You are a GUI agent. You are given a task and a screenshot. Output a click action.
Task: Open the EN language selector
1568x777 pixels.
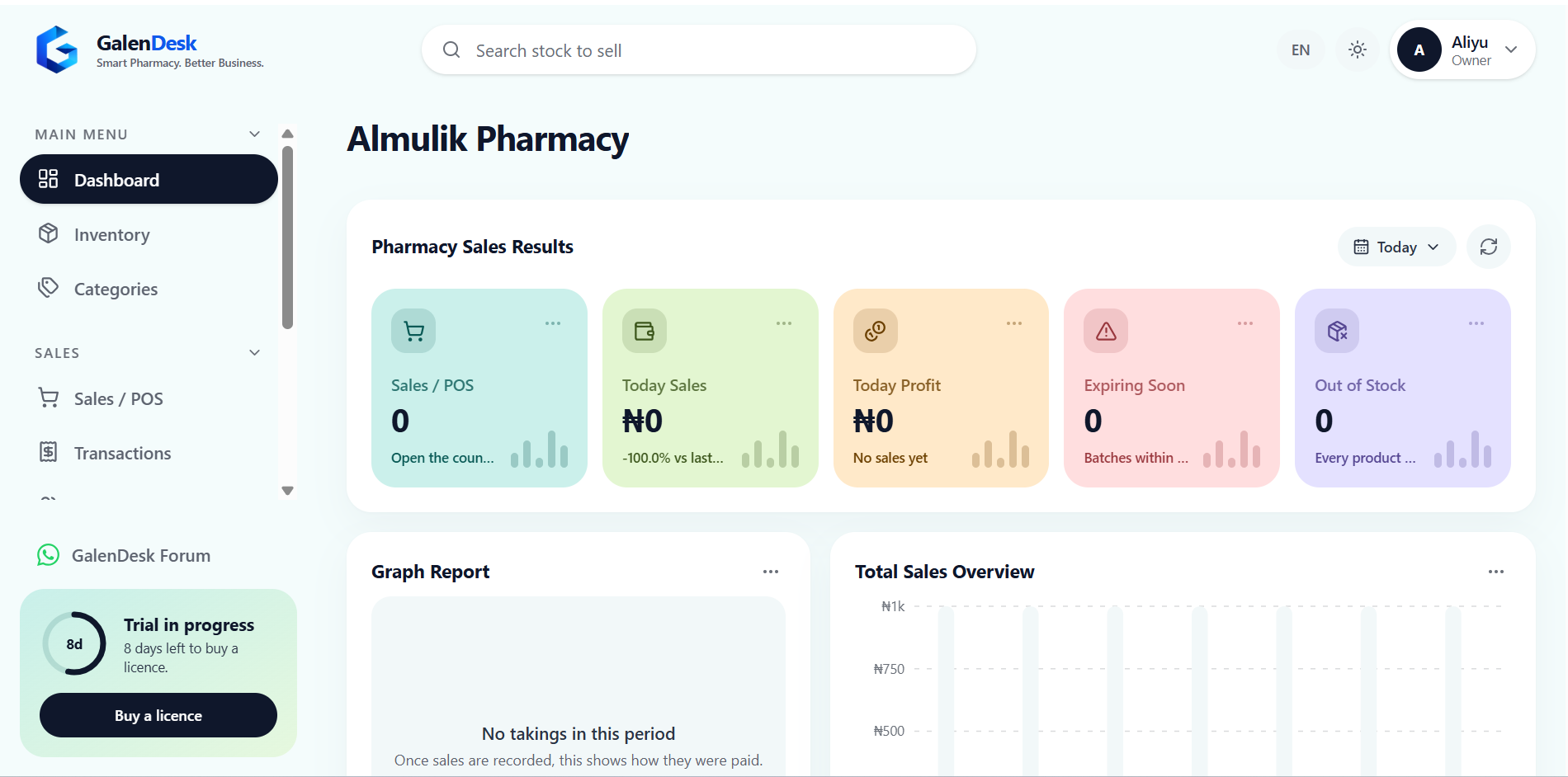1301,50
